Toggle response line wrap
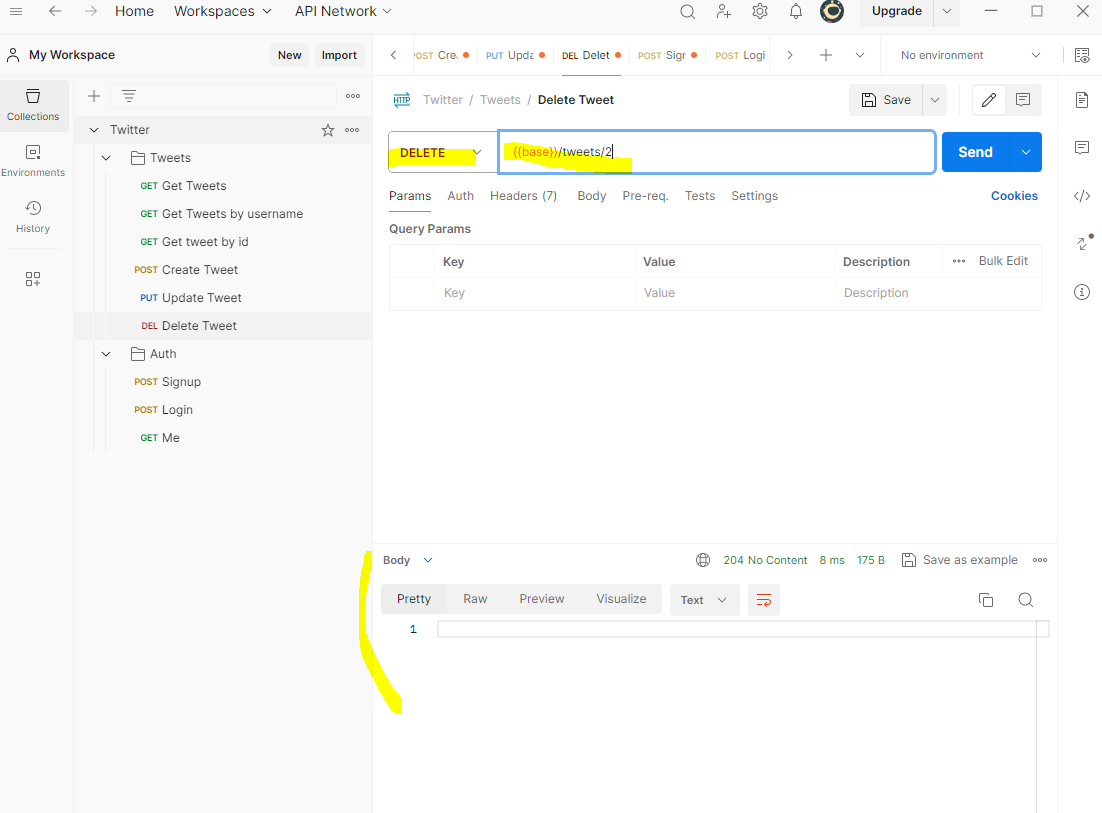 pyautogui.click(x=764, y=600)
